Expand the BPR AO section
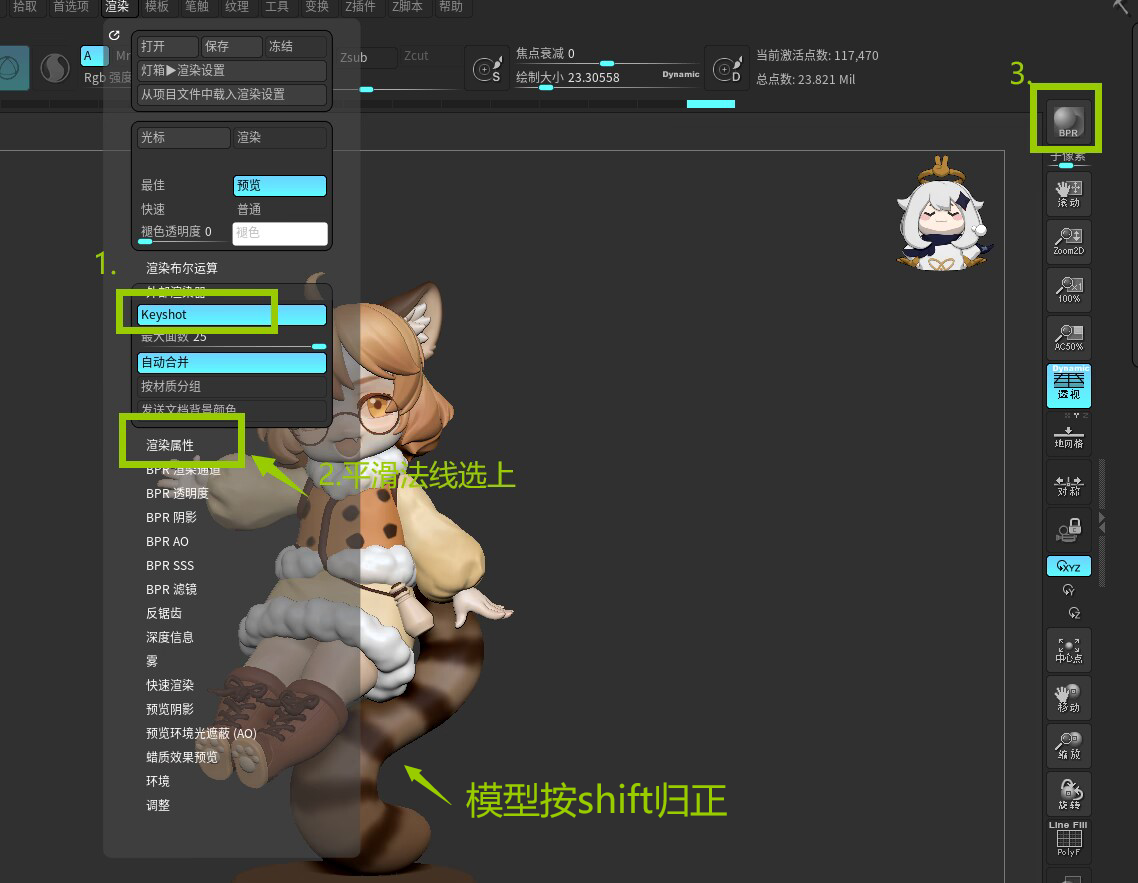The image size is (1138, 883). 167,541
